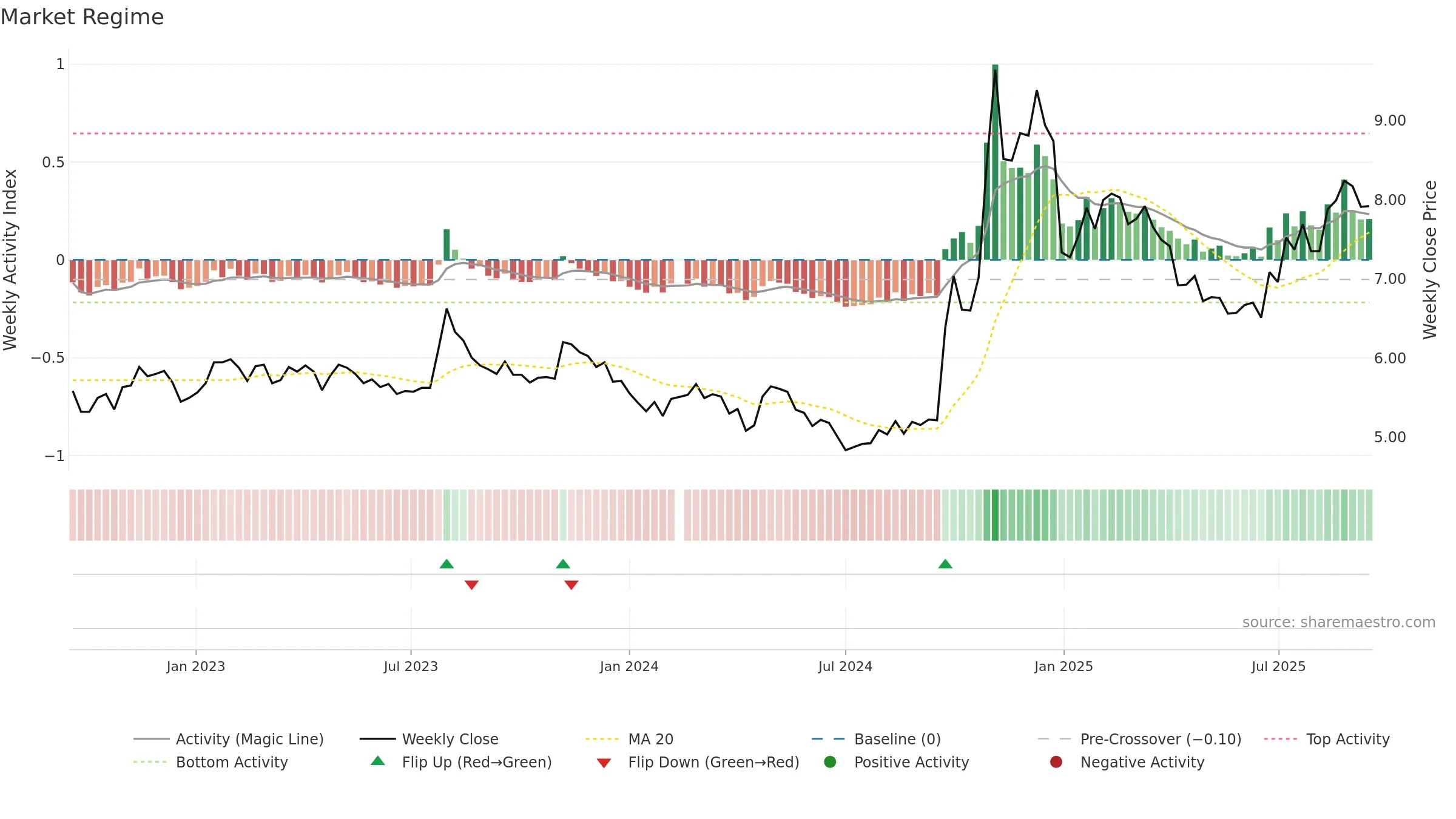Select the green flip-up marker before Jan 2024
This screenshot has width=1456, height=819.
click(563, 564)
